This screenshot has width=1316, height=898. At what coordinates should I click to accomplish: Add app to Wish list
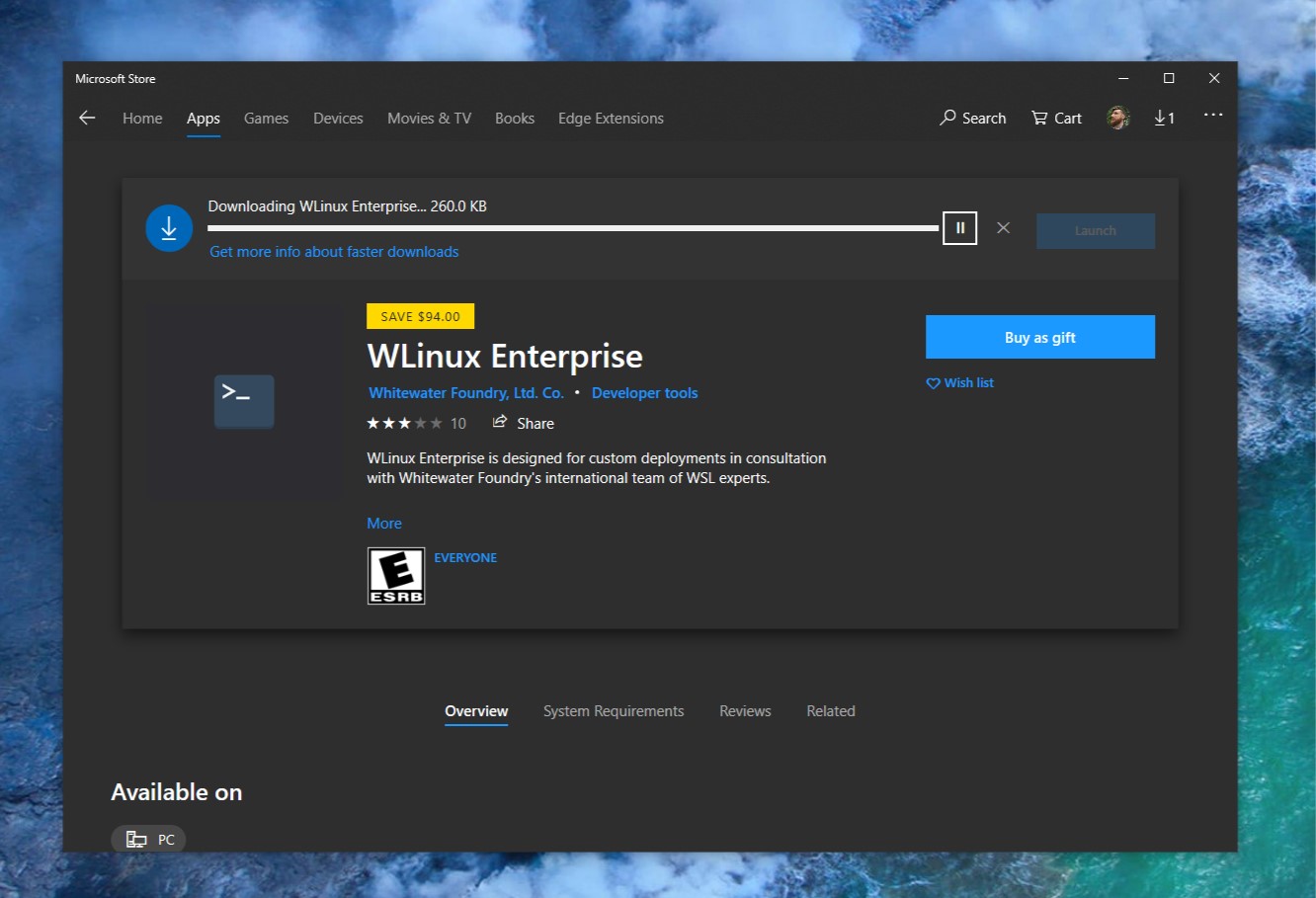(959, 383)
